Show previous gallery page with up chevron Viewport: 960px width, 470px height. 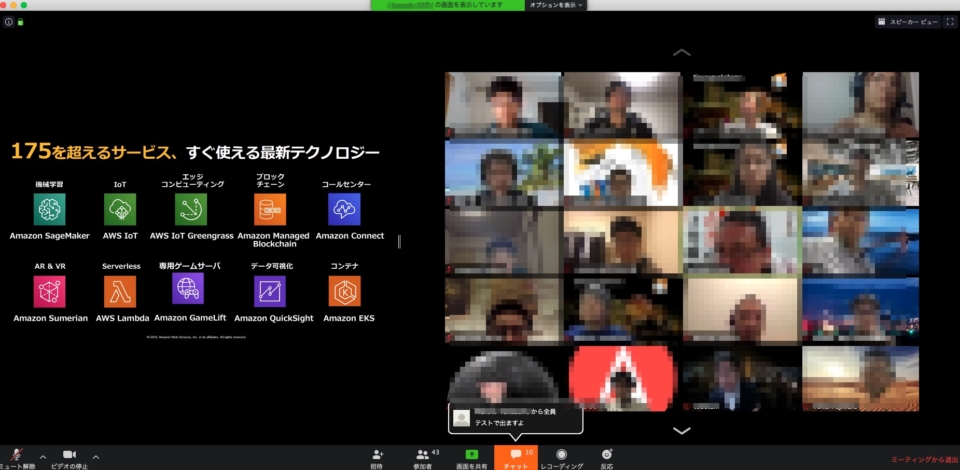pyautogui.click(x=681, y=53)
